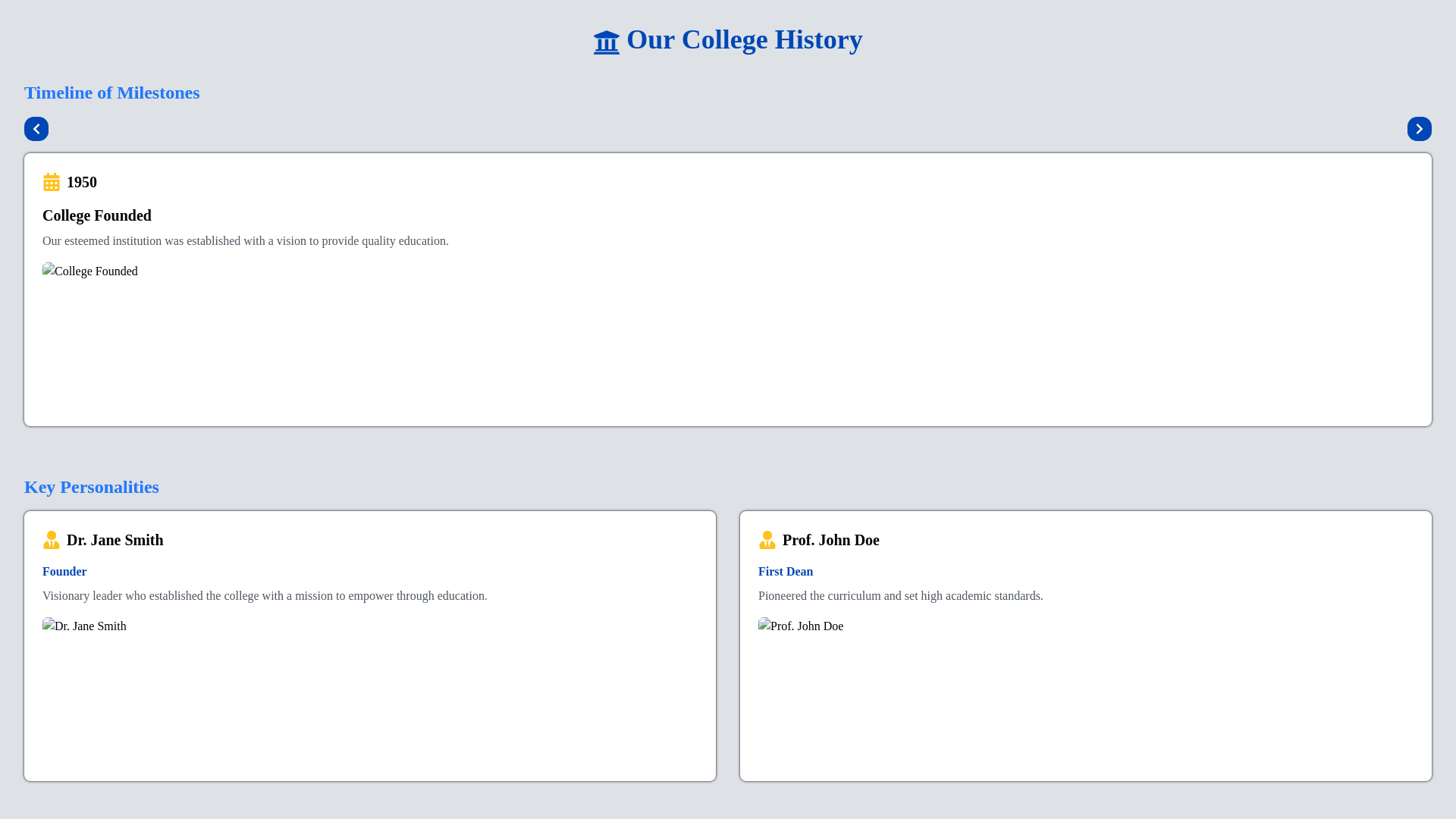Click the calendar icon beside 1950

(52, 182)
